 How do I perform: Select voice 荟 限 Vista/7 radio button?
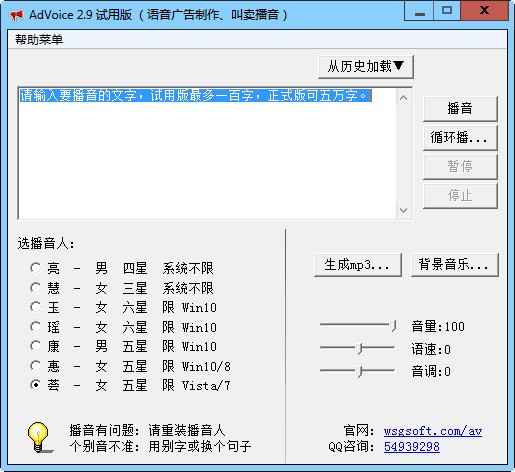(x=35, y=385)
